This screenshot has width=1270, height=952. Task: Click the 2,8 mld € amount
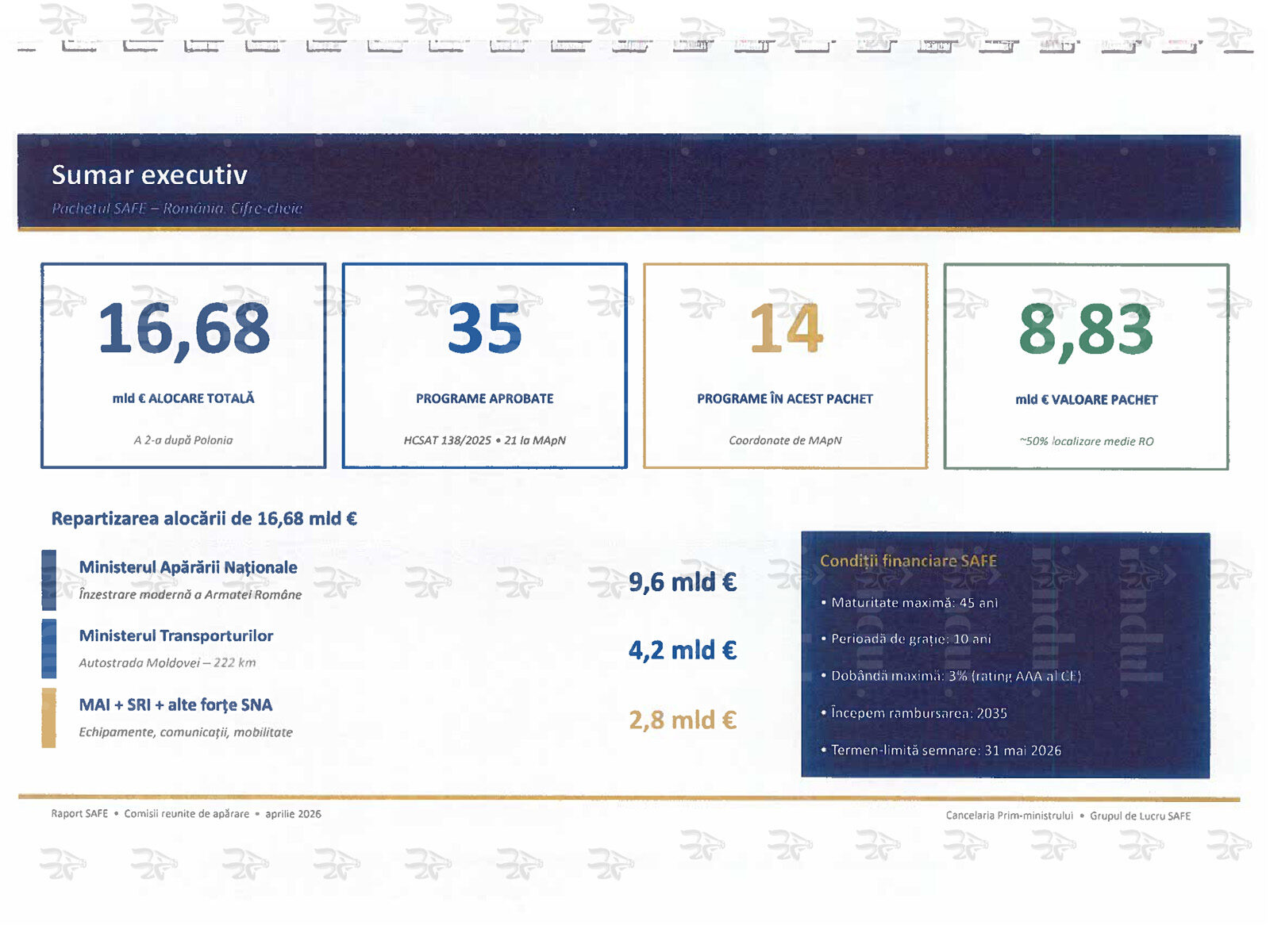click(x=683, y=720)
